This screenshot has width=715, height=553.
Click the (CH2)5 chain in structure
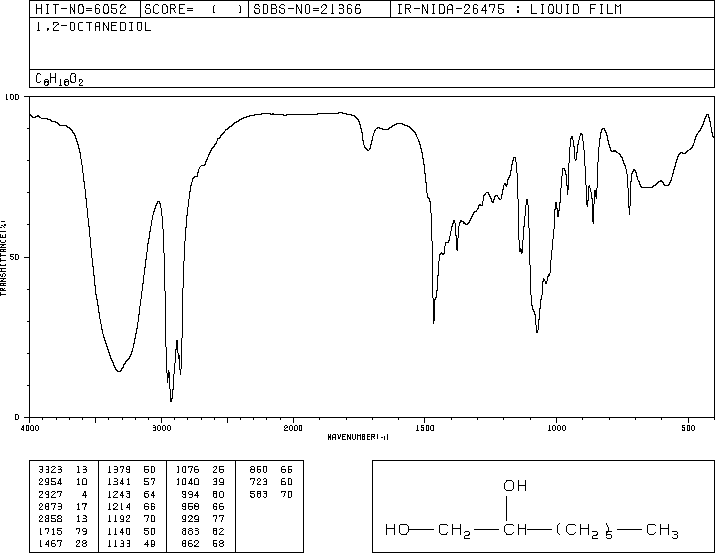(x=584, y=531)
